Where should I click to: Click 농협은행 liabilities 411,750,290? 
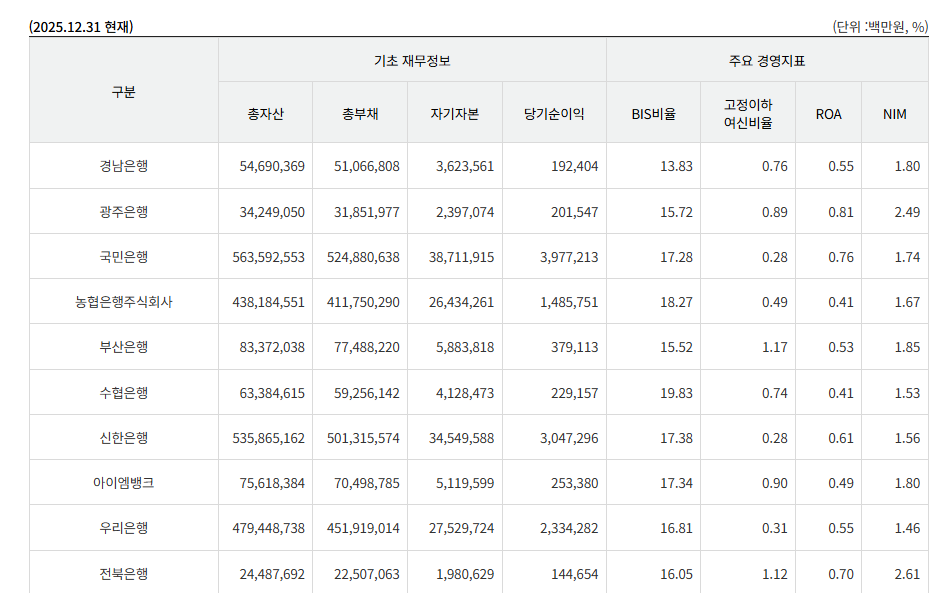[x=363, y=302]
